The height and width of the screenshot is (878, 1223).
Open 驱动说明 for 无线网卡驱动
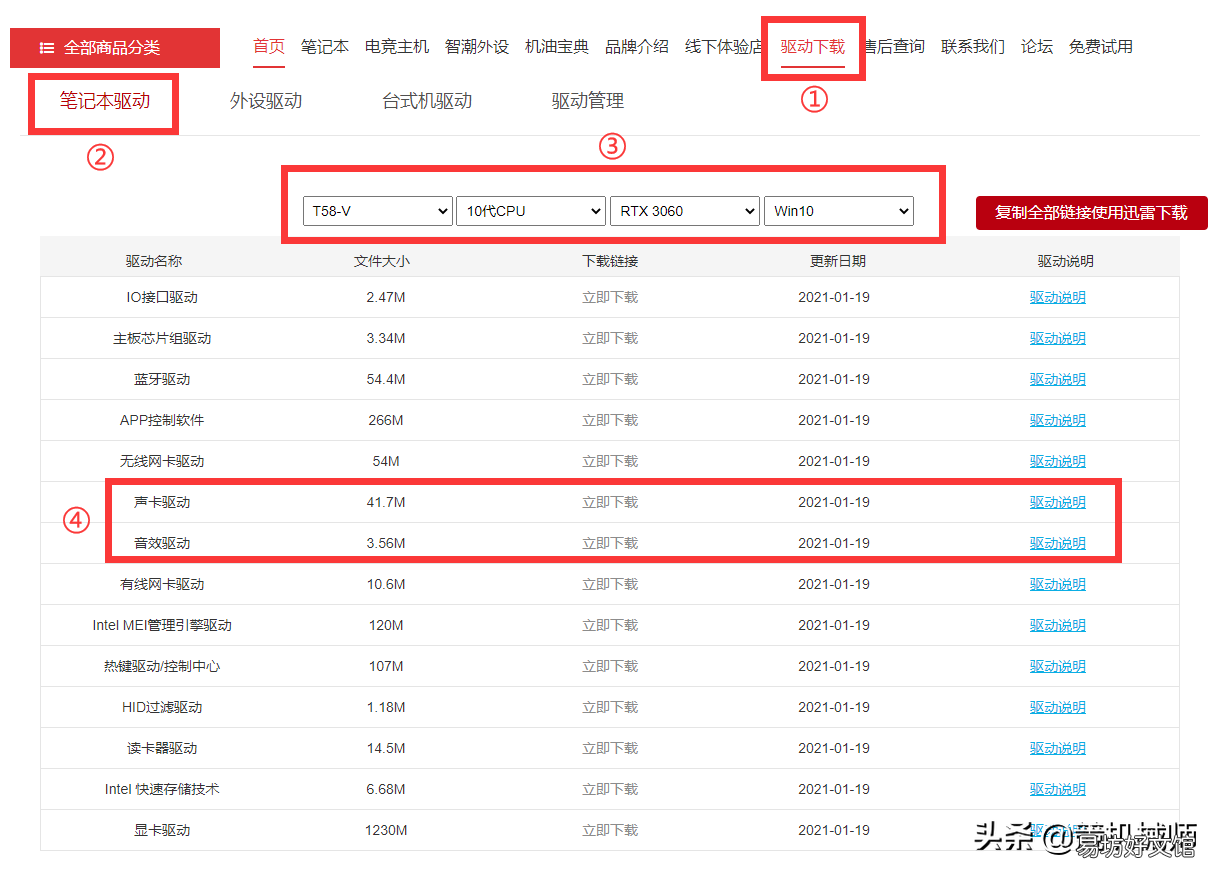click(1058, 461)
